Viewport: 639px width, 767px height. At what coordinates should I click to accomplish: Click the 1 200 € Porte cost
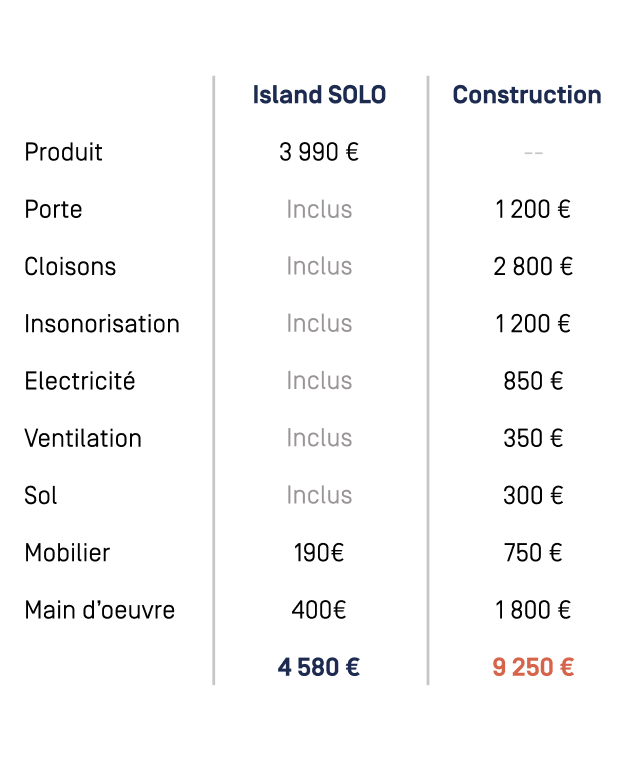point(533,209)
